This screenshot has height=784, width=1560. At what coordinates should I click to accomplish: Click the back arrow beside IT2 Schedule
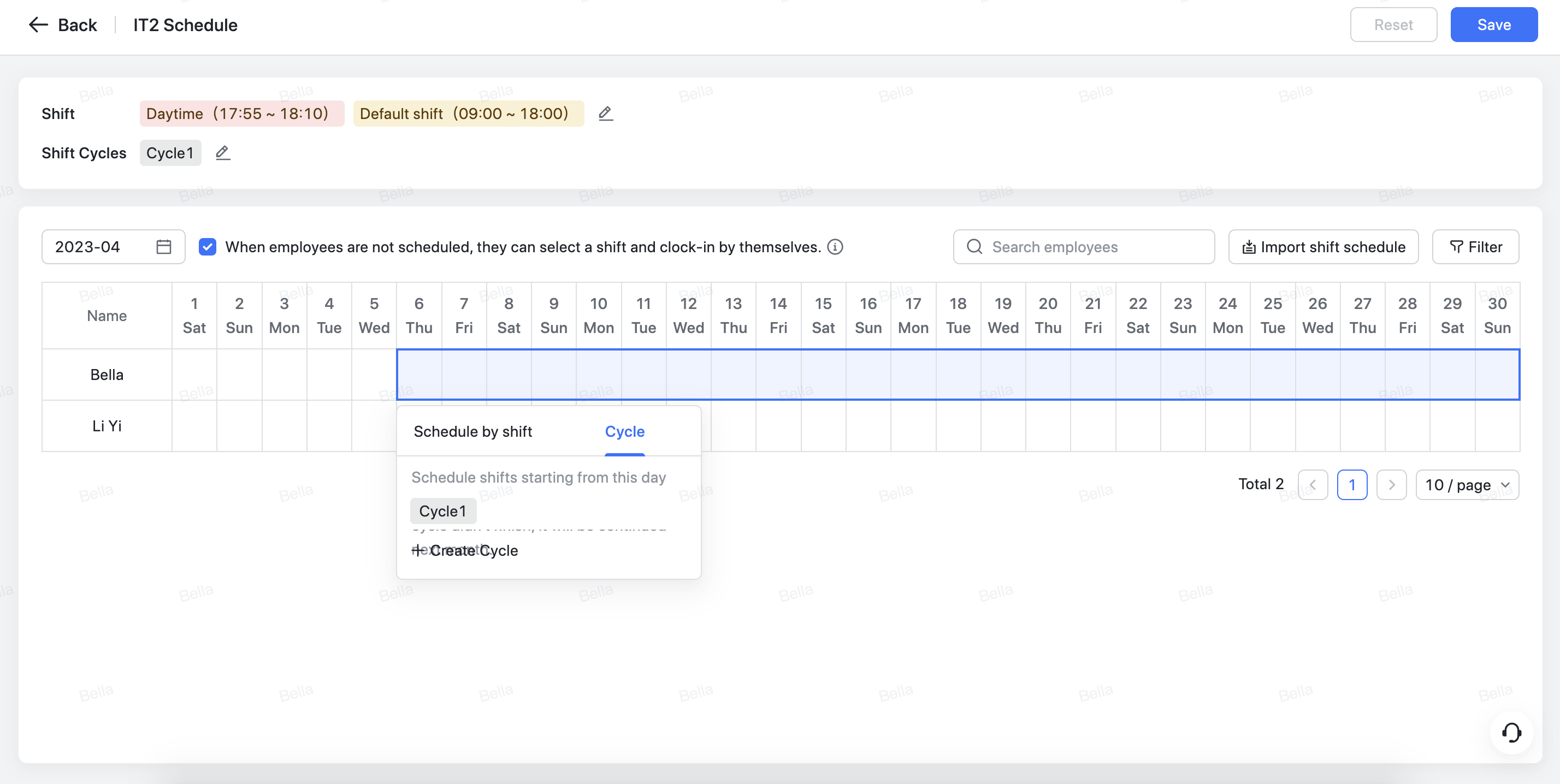38,24
